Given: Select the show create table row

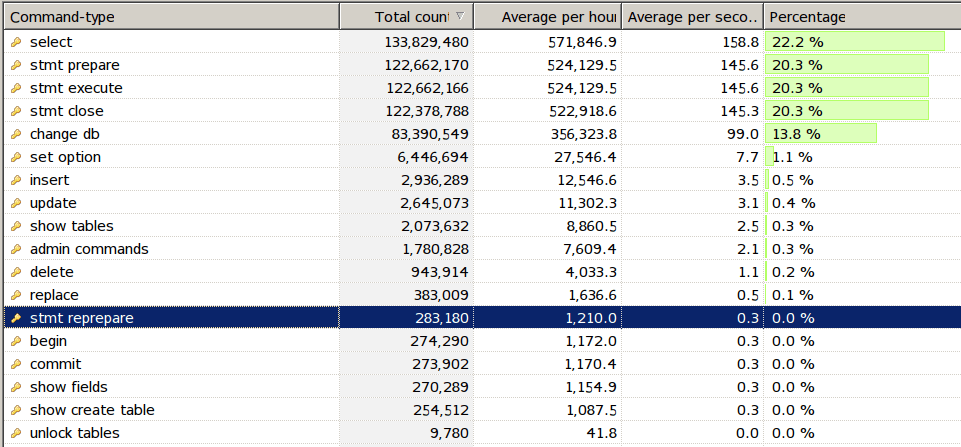Looking at the screenshot, I should [x=92, y=410].
